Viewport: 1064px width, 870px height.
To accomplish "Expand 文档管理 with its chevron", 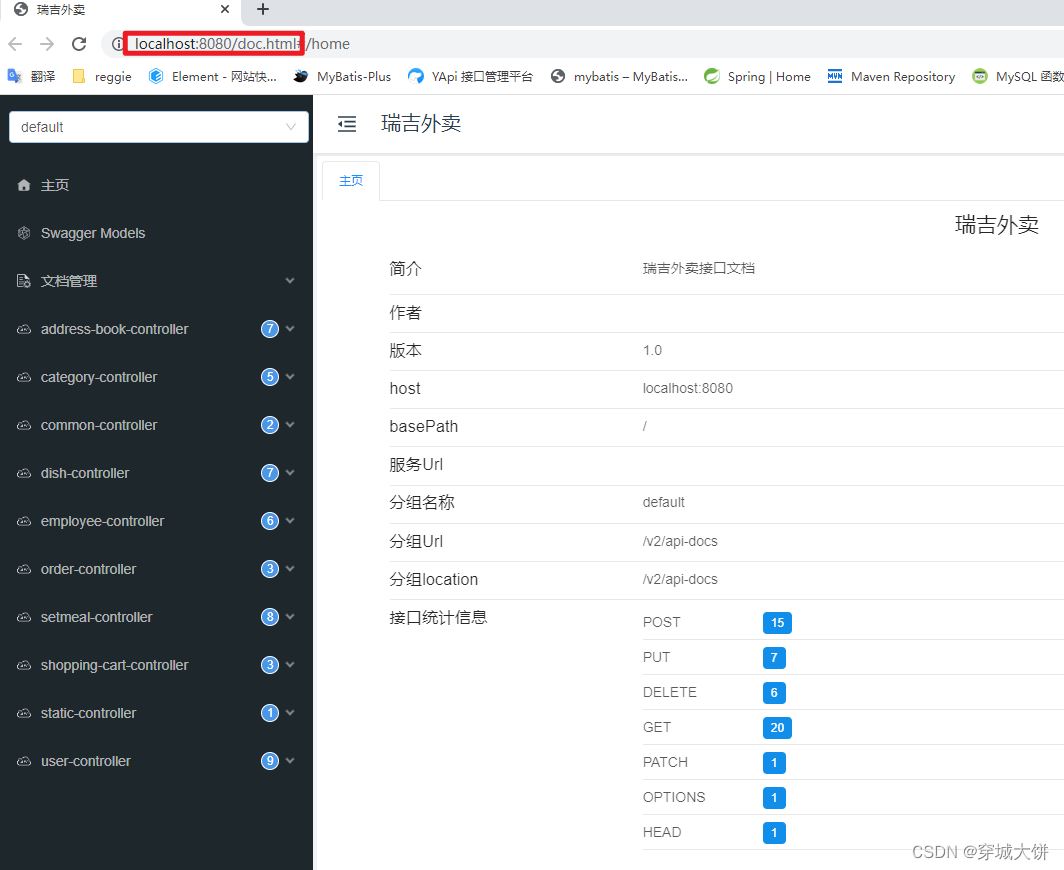I will 290,281.
